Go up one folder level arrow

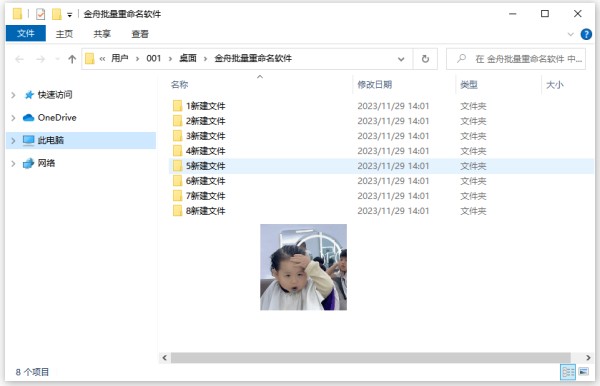[72, 59]
